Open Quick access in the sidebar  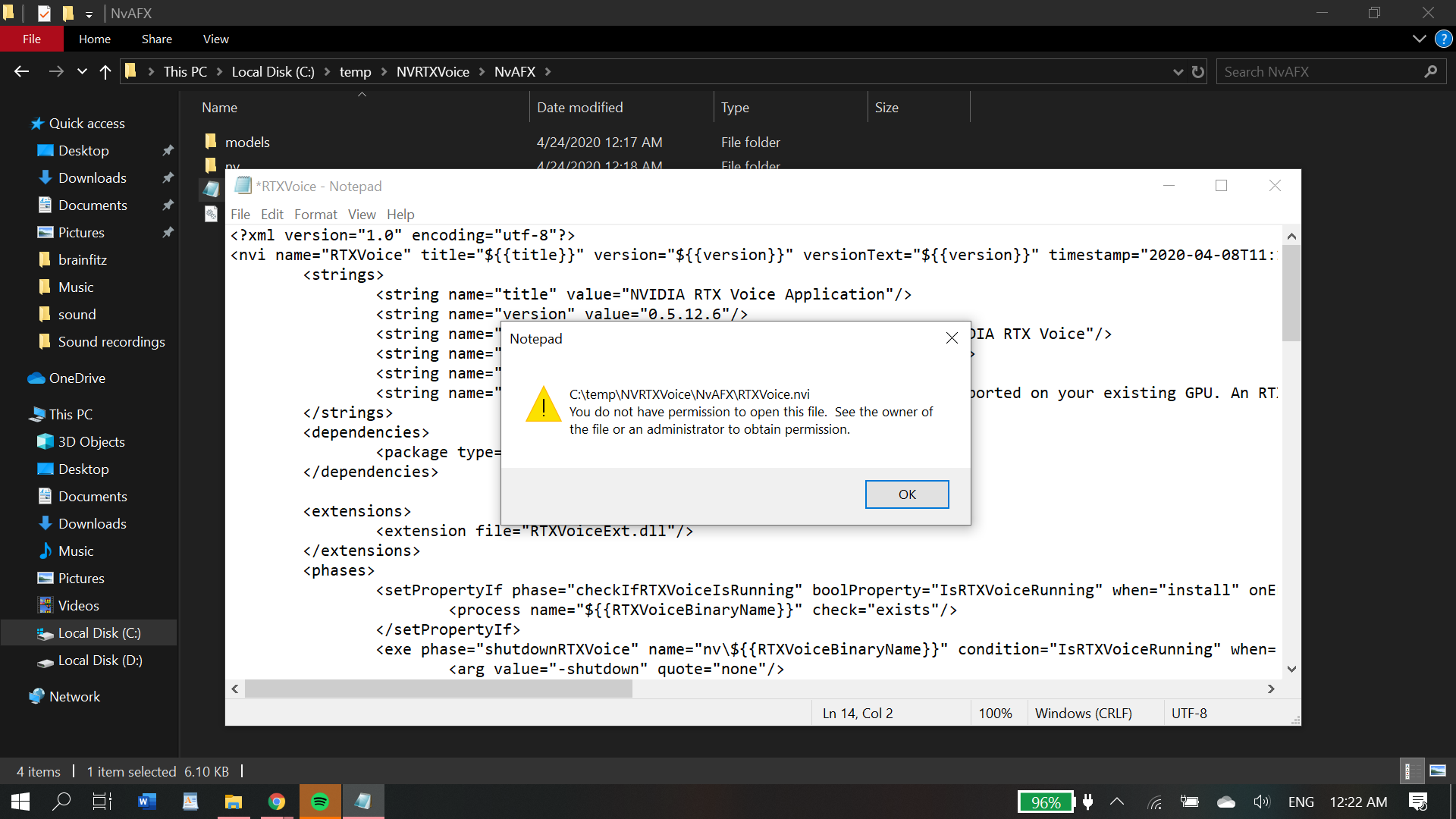click(x=86, y=123)
